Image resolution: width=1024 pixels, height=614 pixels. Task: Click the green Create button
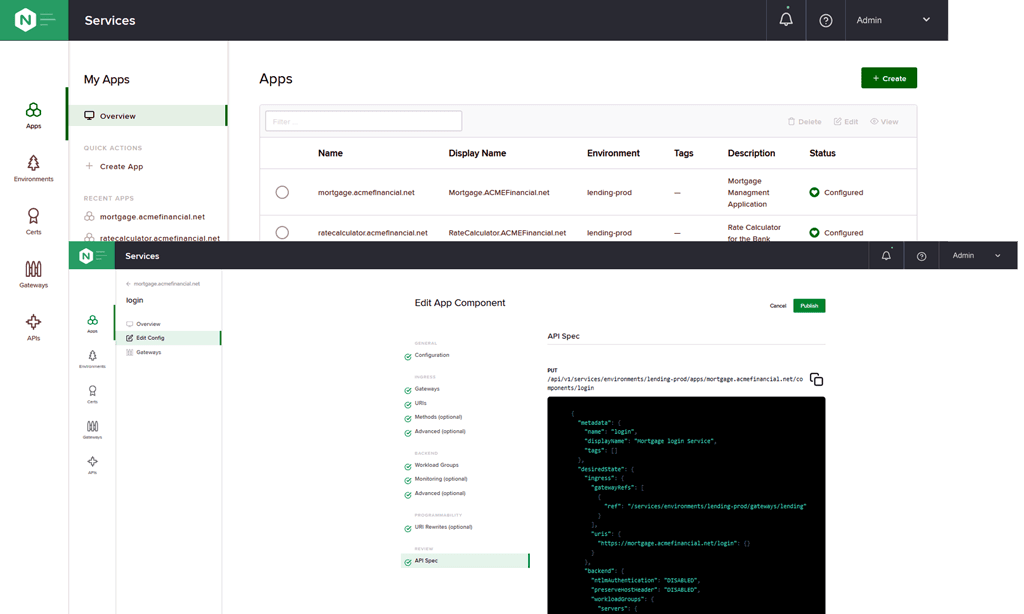pos(889,78)
